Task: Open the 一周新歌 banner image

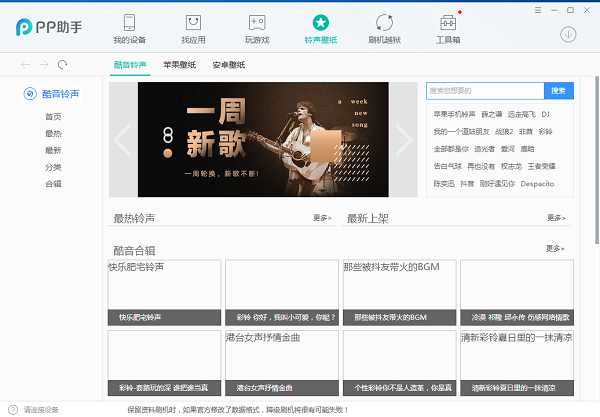Action: tap(263, 140)
